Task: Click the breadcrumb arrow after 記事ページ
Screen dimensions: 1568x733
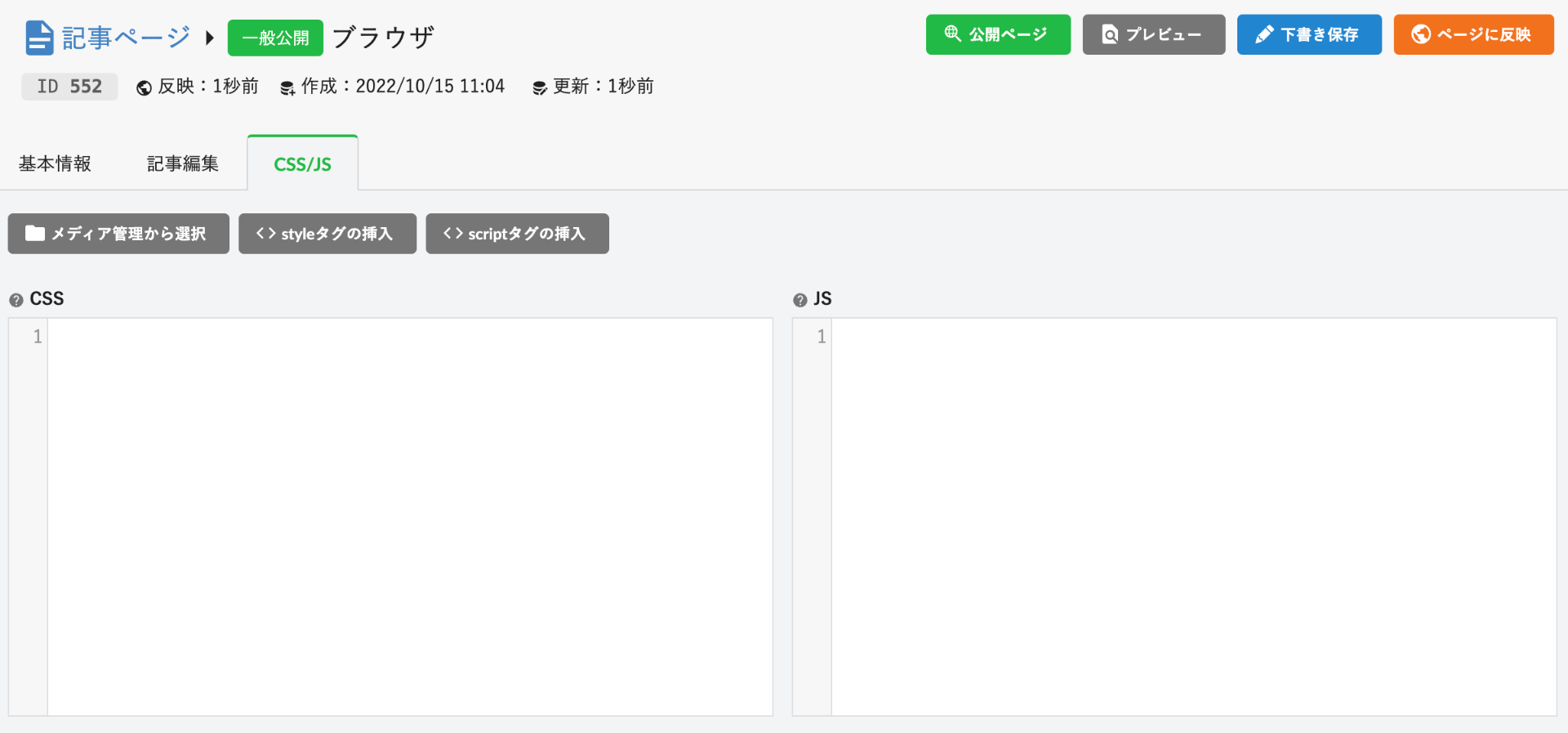Action: click(x=210, y=38)
